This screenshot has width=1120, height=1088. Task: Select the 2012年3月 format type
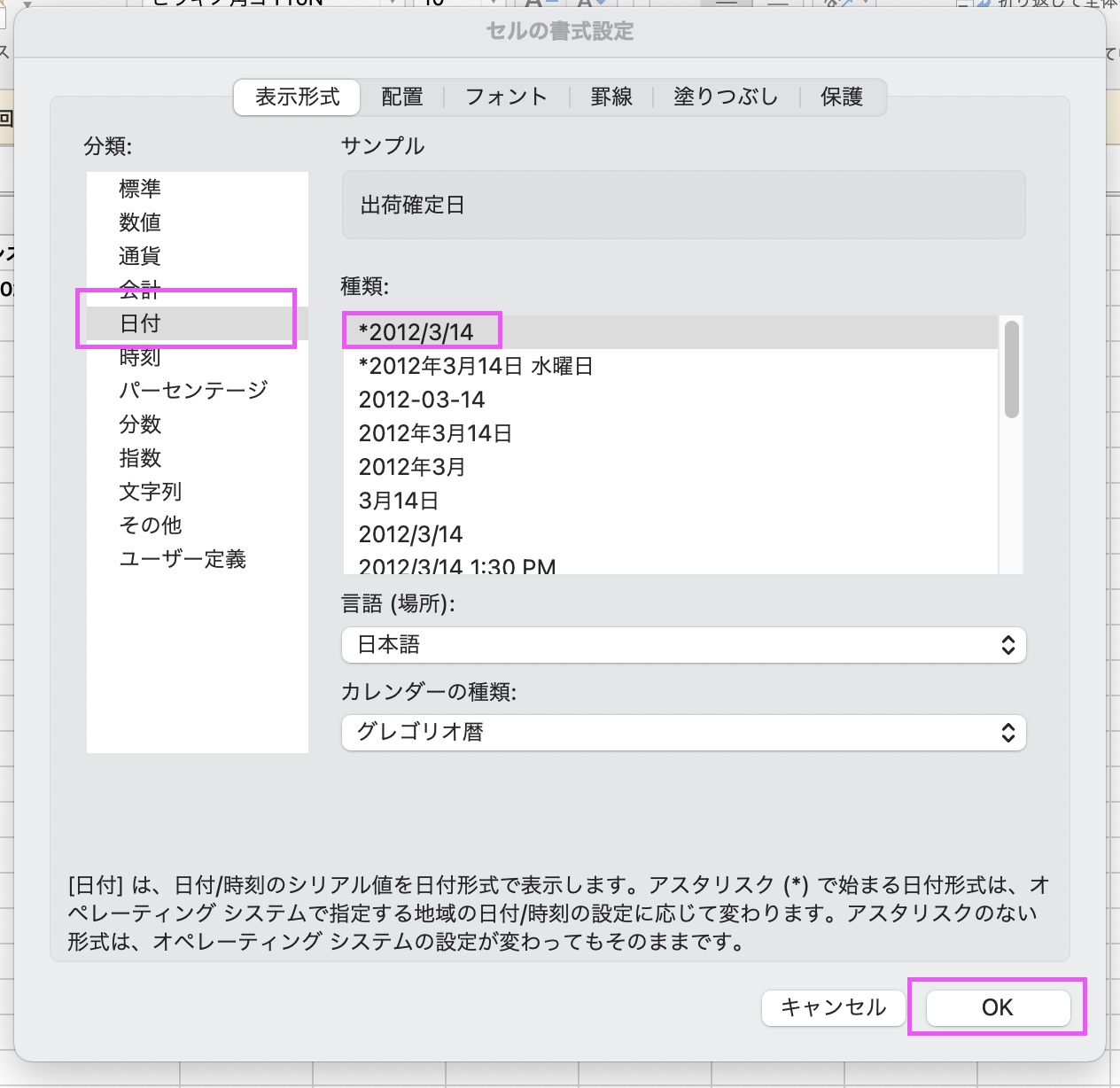[x=412, y=467]
